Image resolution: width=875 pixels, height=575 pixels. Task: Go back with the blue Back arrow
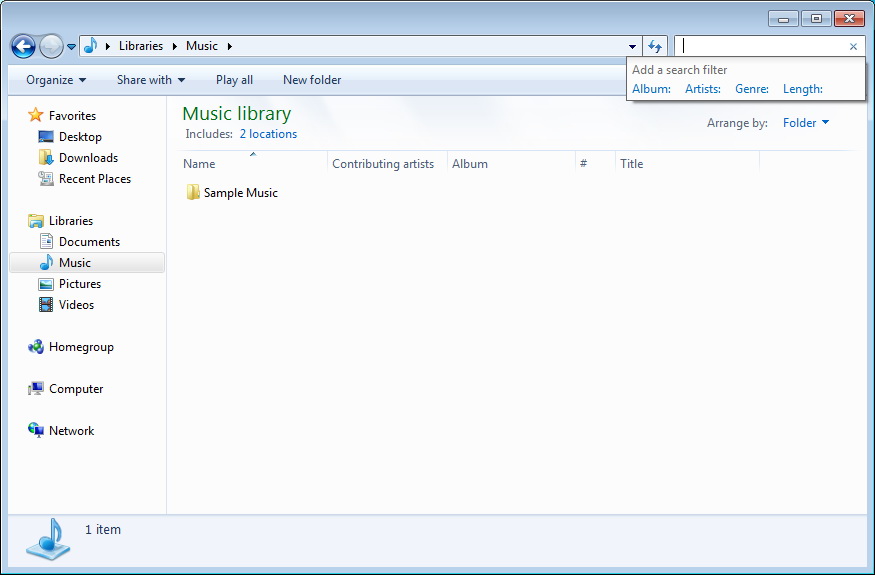[x=23, y=46]
